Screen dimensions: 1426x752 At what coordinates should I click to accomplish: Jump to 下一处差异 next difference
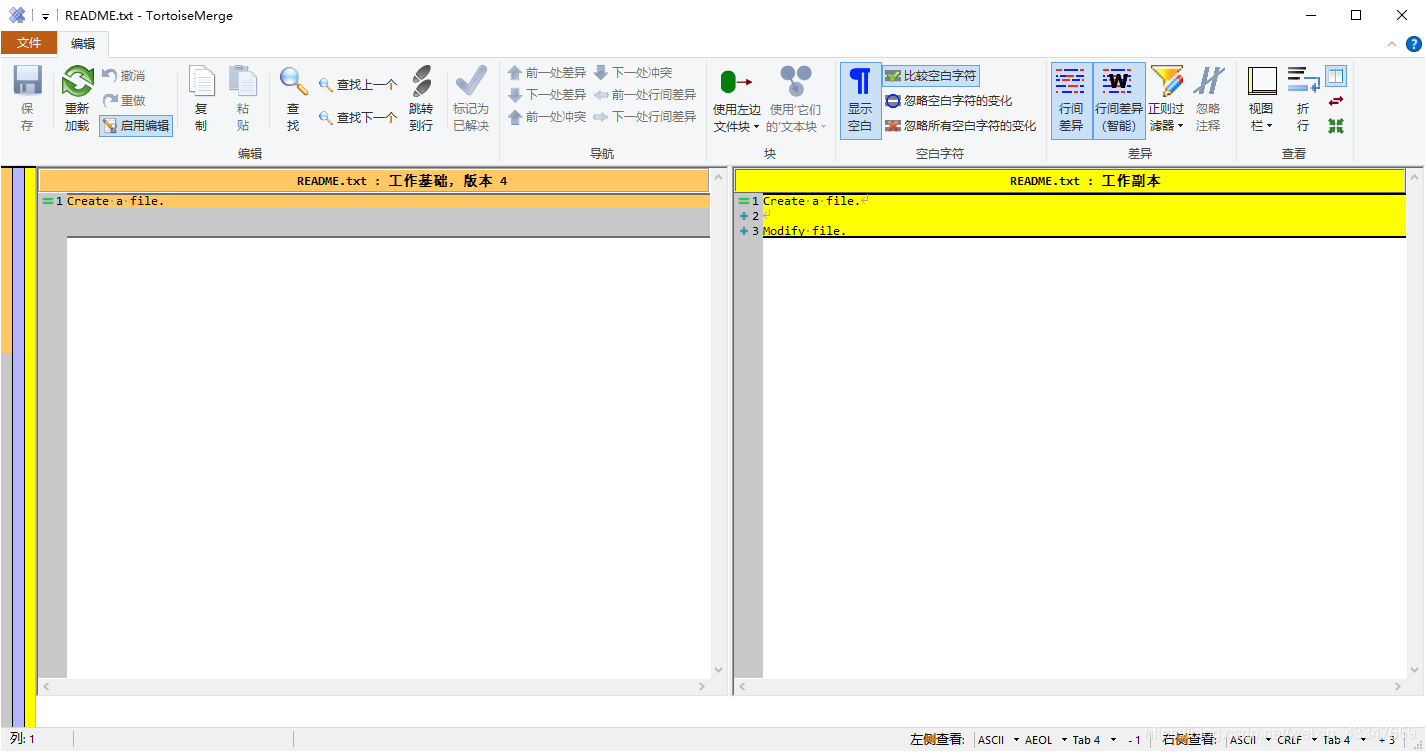(547, 95)
